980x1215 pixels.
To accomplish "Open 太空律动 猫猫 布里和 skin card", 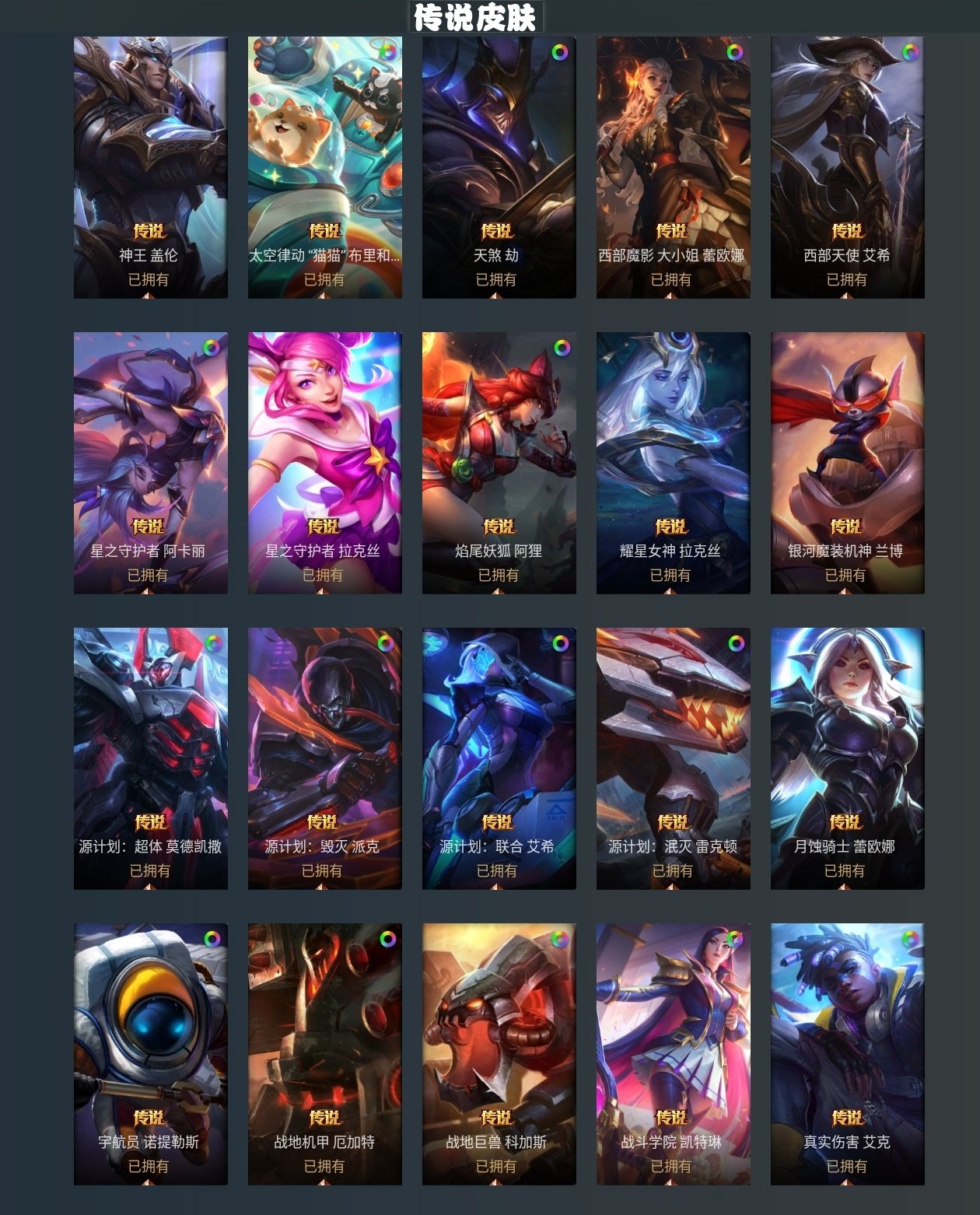I will click(325, 167).
